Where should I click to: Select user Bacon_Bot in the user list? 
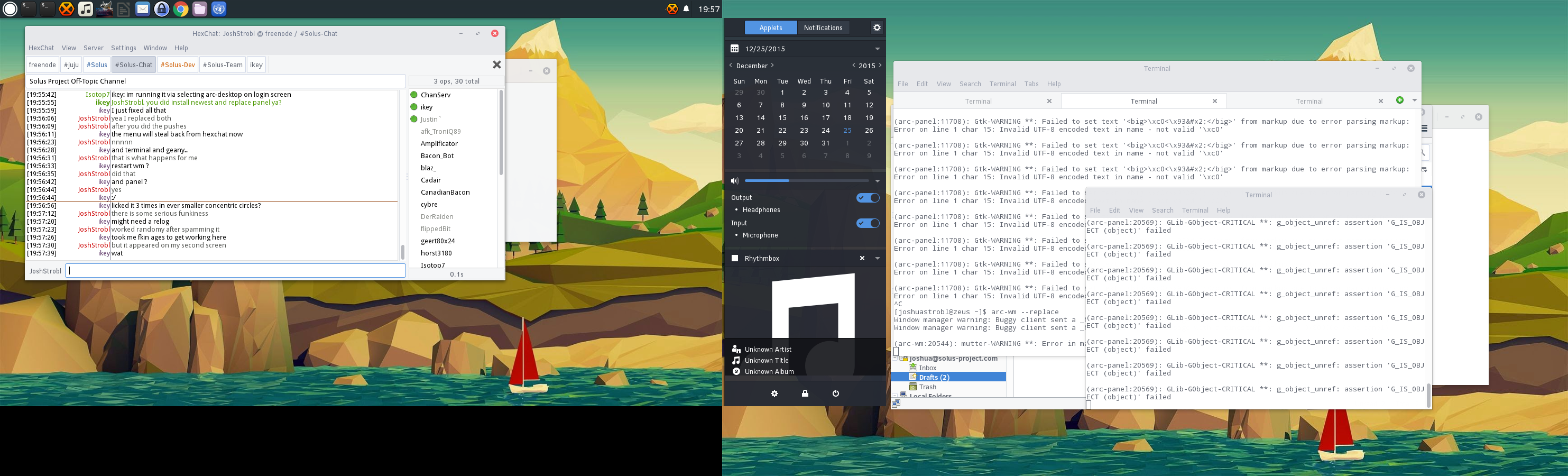[x=437, y=156]
